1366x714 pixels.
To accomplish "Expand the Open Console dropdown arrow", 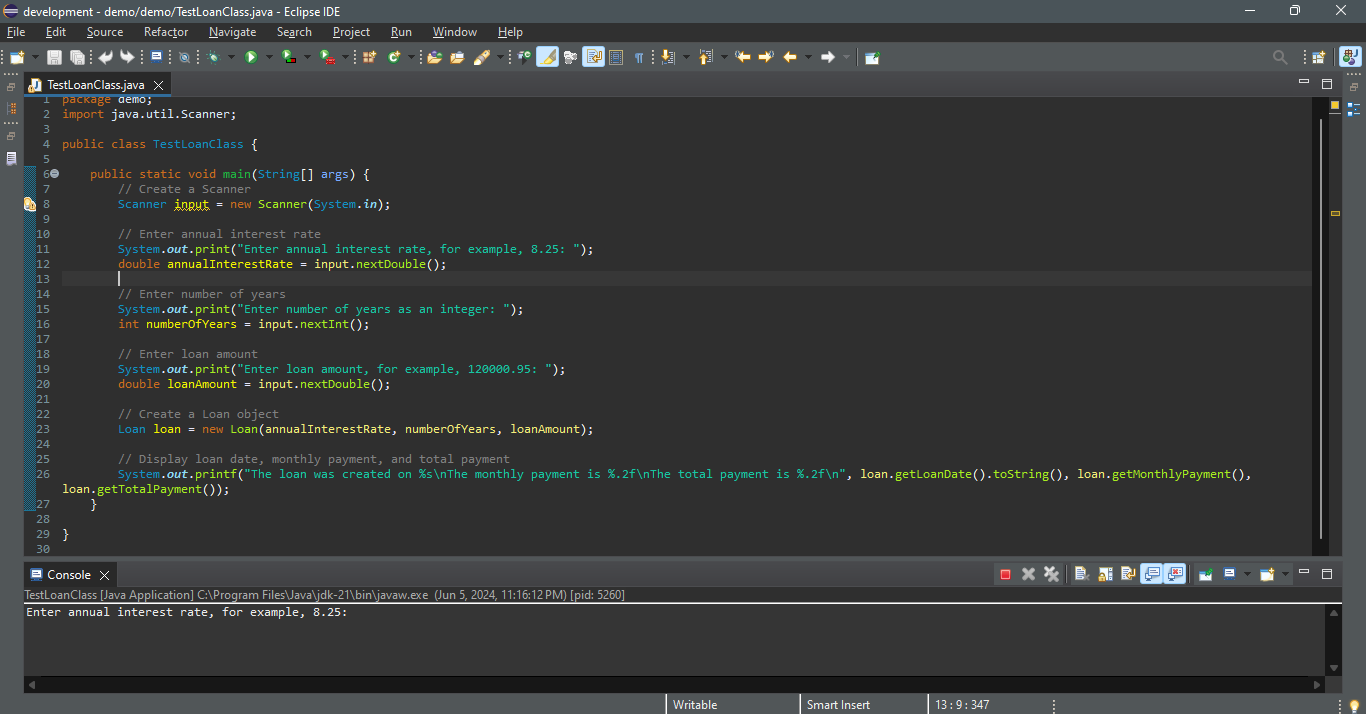I will (1286, 574).
